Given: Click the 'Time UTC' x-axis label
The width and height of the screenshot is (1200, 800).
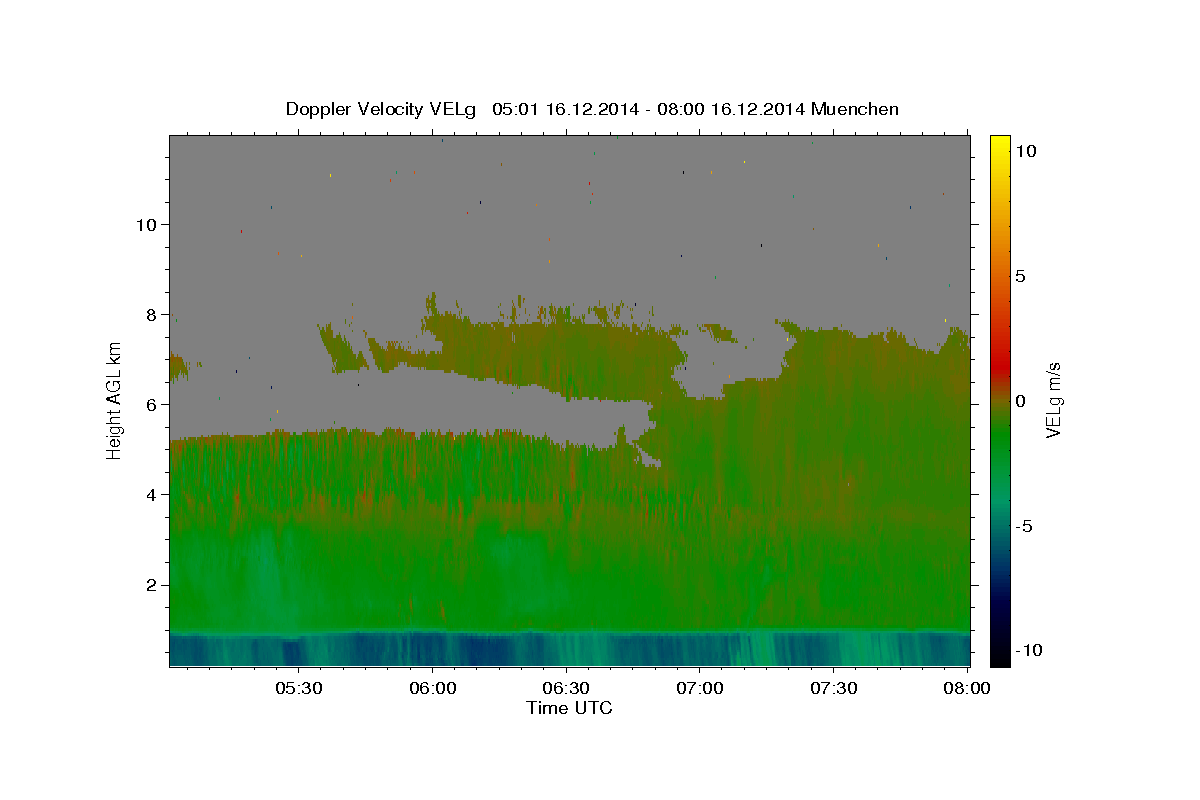Looking at the screenshot, I should pyautogui.click(x=569, y=708).
